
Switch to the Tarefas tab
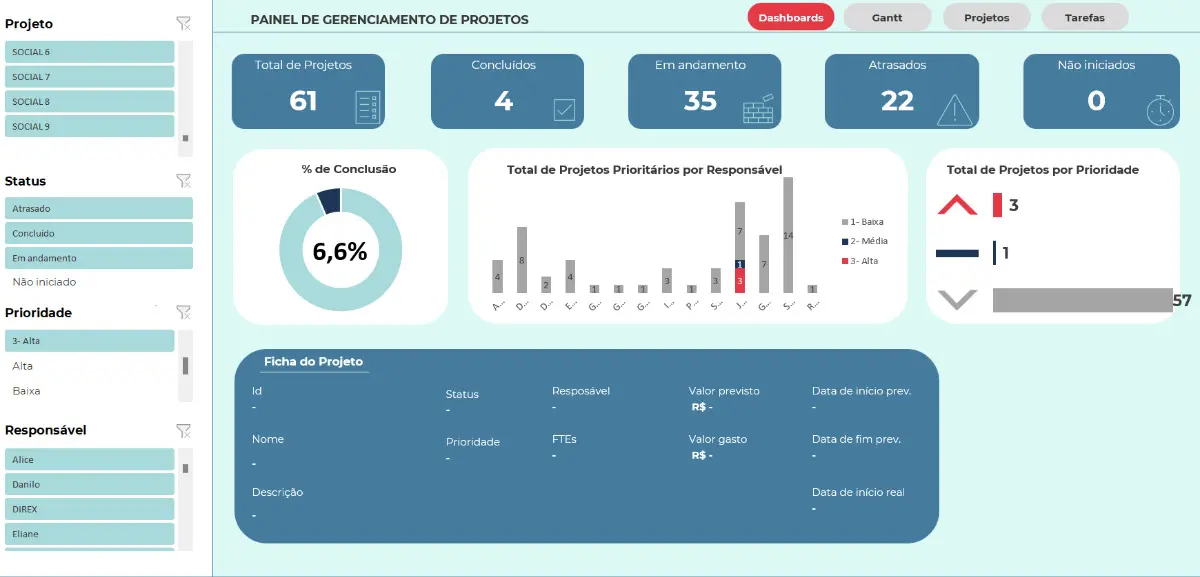pos(1085,17)
